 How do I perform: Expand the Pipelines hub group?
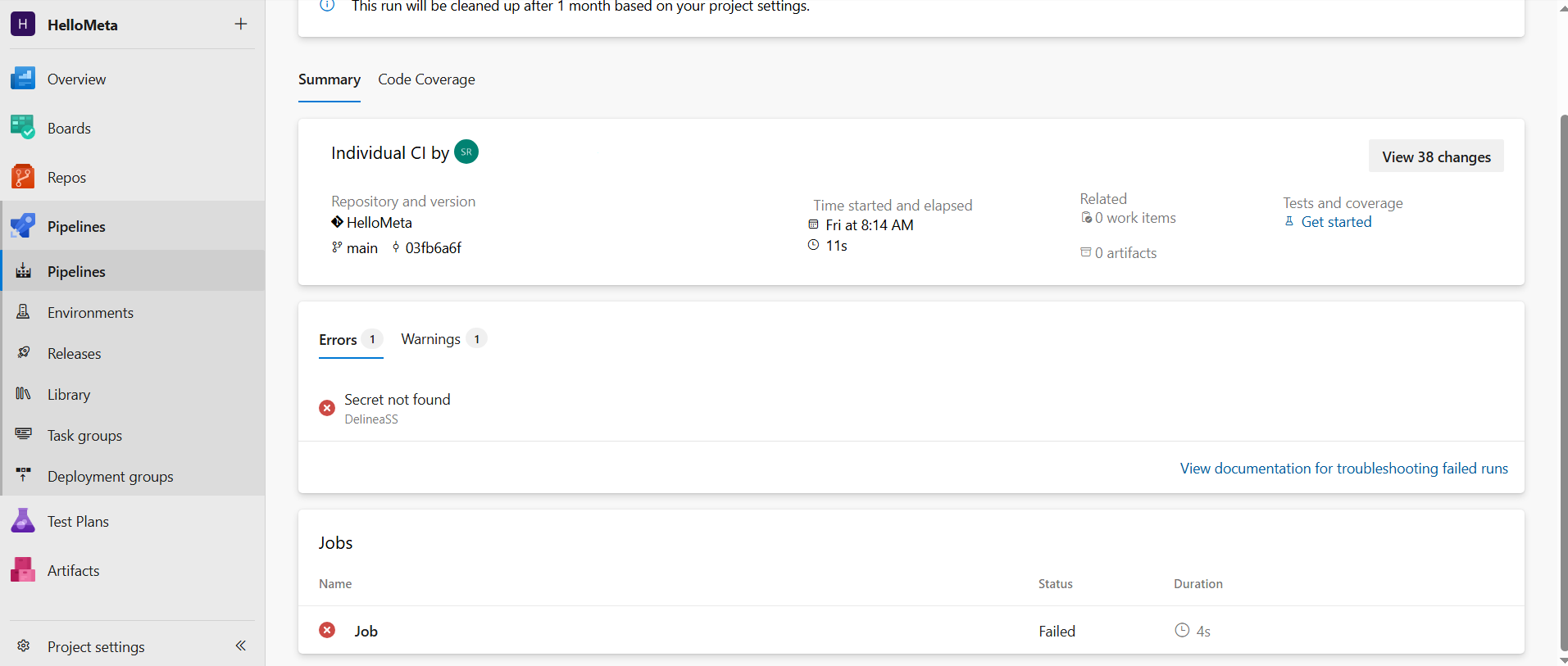[75, 226]
